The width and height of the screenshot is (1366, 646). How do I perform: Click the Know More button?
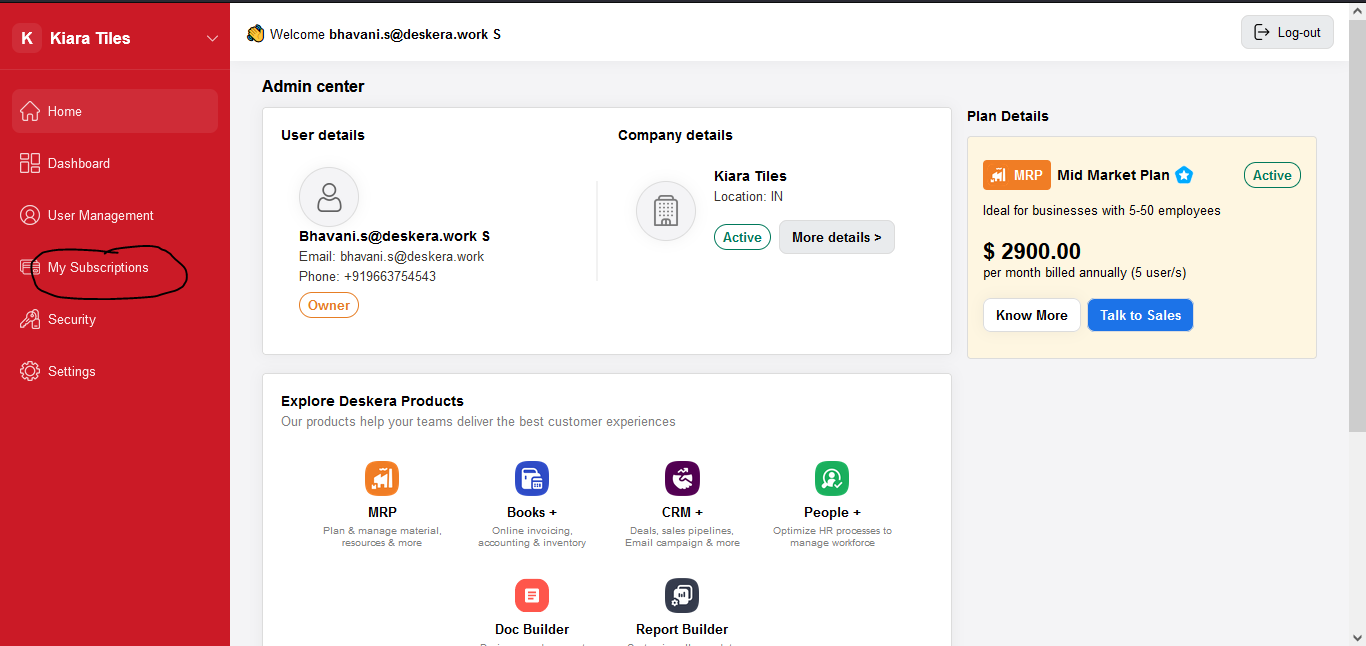[x=1032, y=315]
